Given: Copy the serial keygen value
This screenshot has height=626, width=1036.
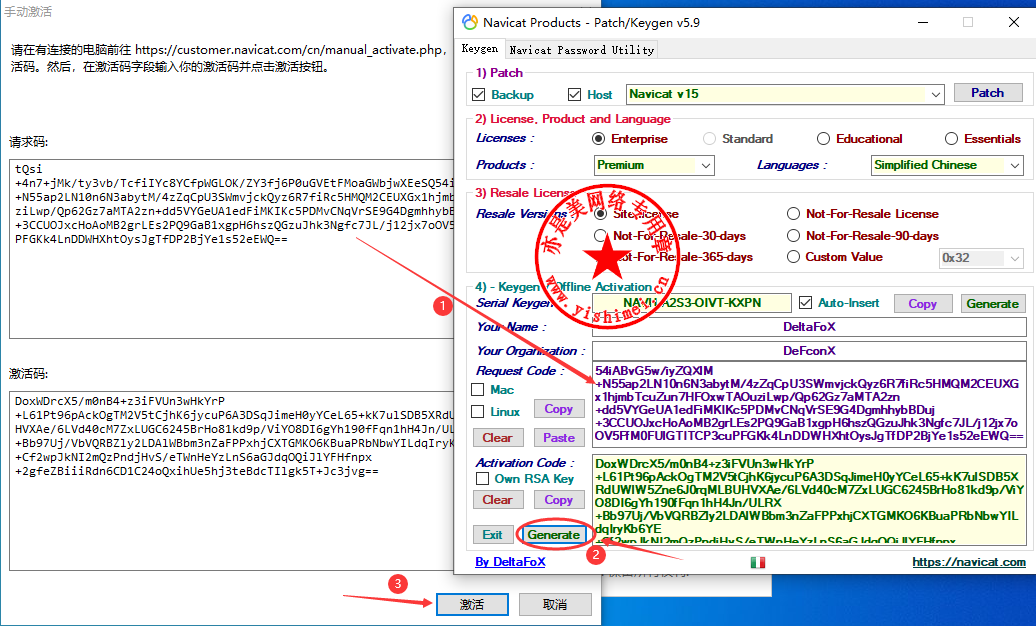Looking at the screenshot, I should pyautogui.click(x=922, y=303).
